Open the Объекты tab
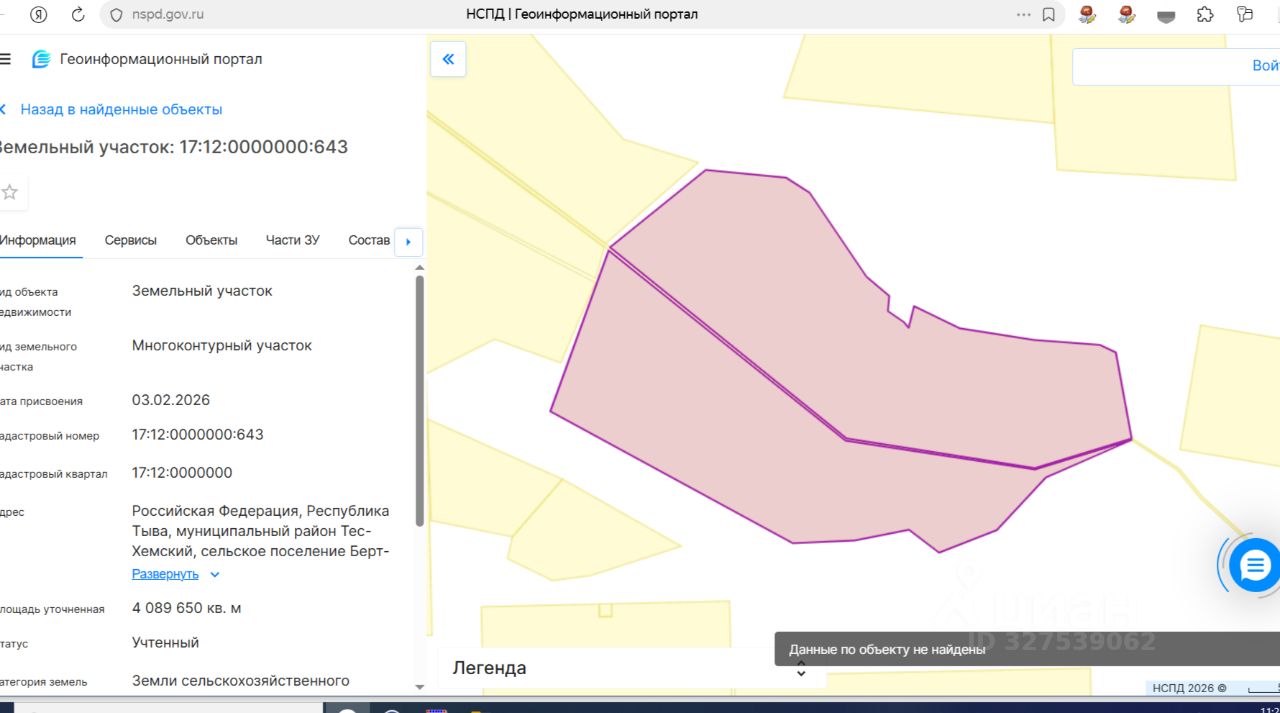Screen dimensions: 1280x713 212,240
